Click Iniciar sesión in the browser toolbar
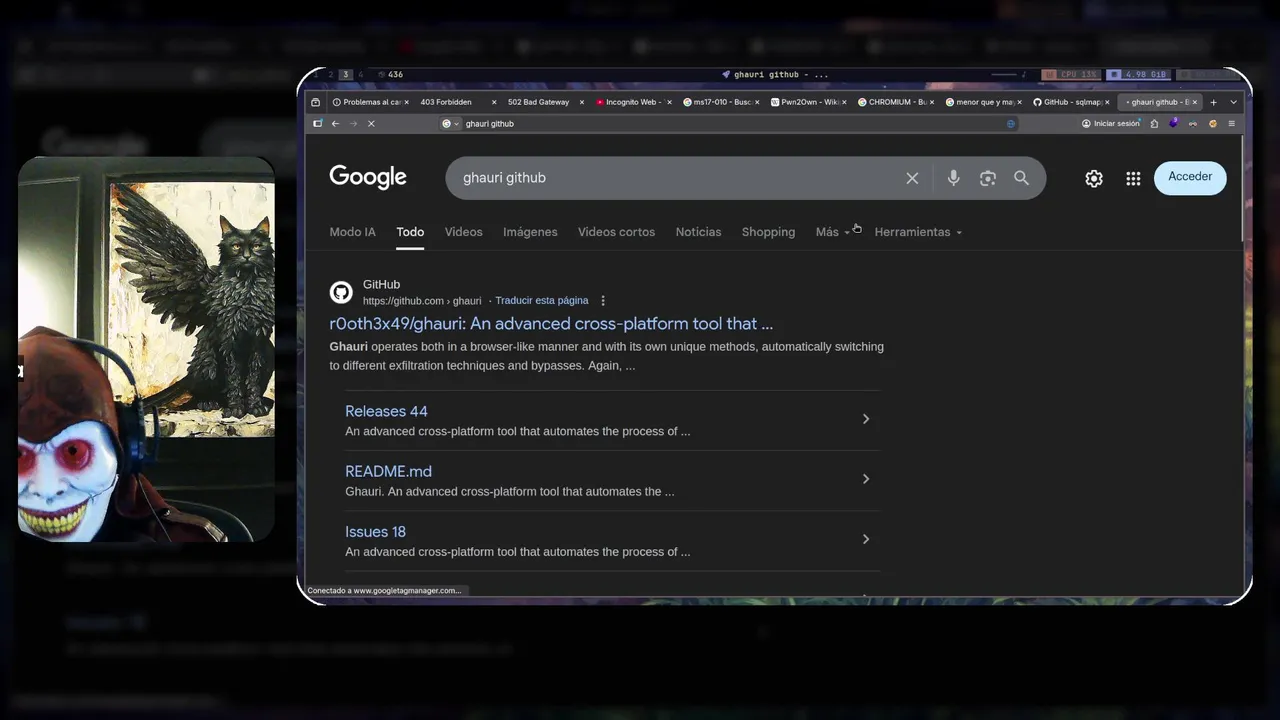 click(x=1111, y=124)
